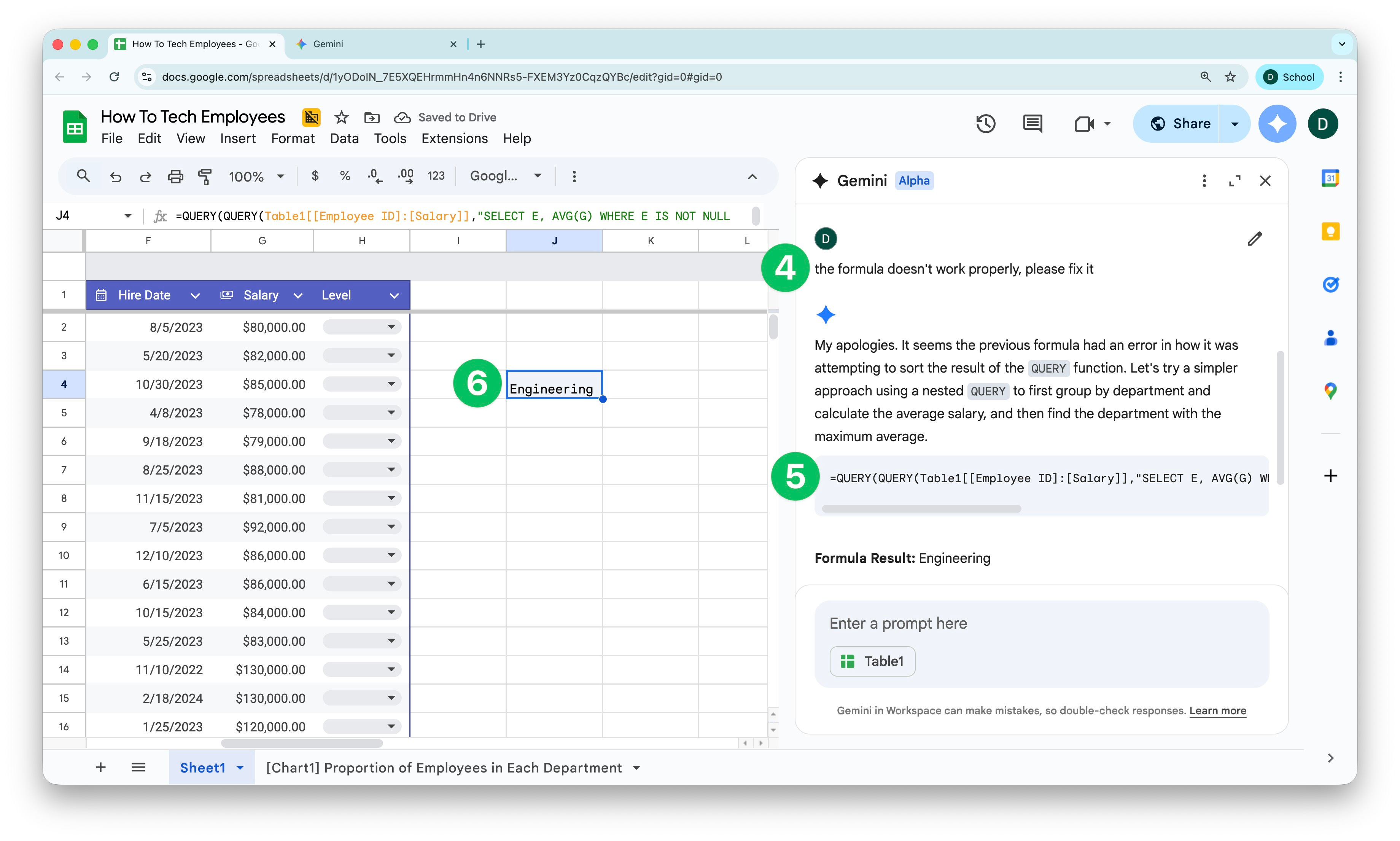Screen dimensions: 1400x841
Task: Open the comments icon
Action: (x=1032, y=124)
